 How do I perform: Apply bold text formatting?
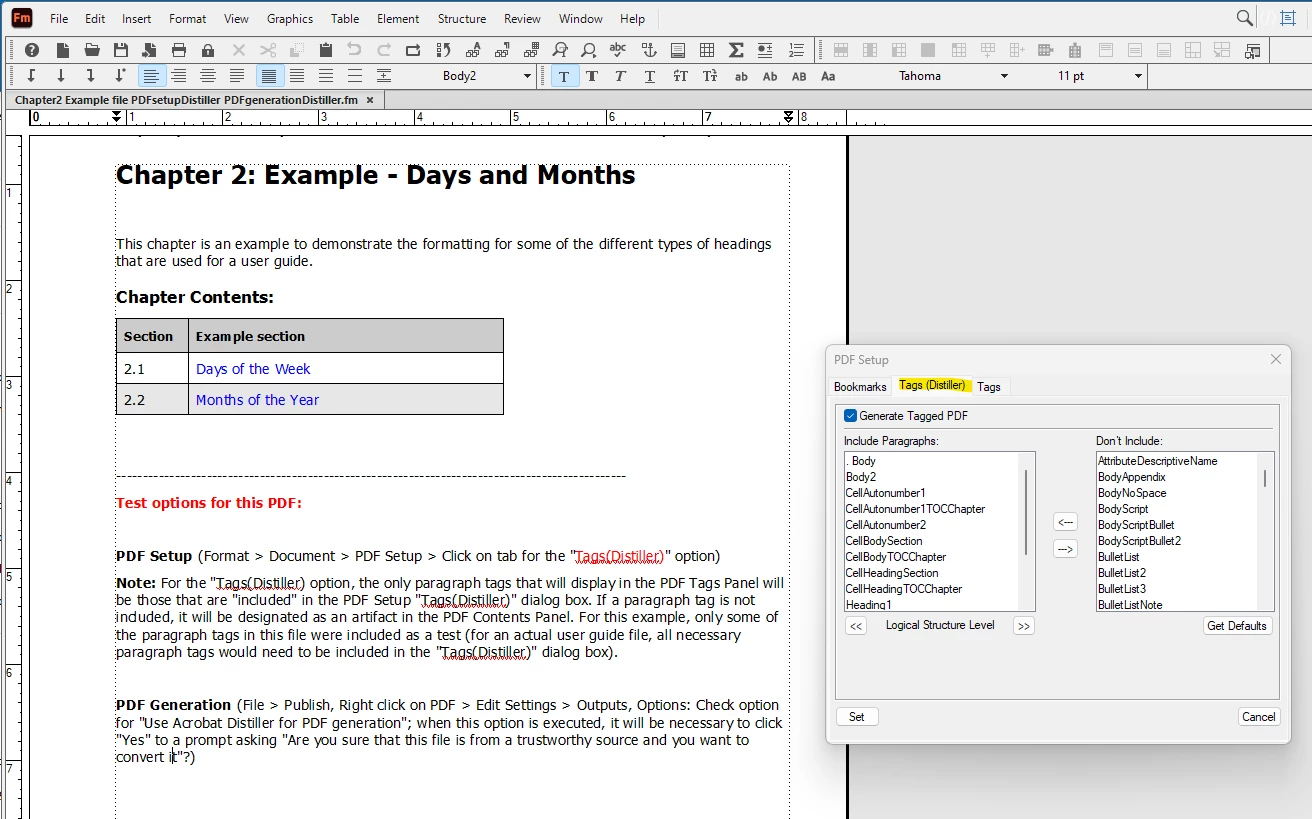[x=592, y=76]
